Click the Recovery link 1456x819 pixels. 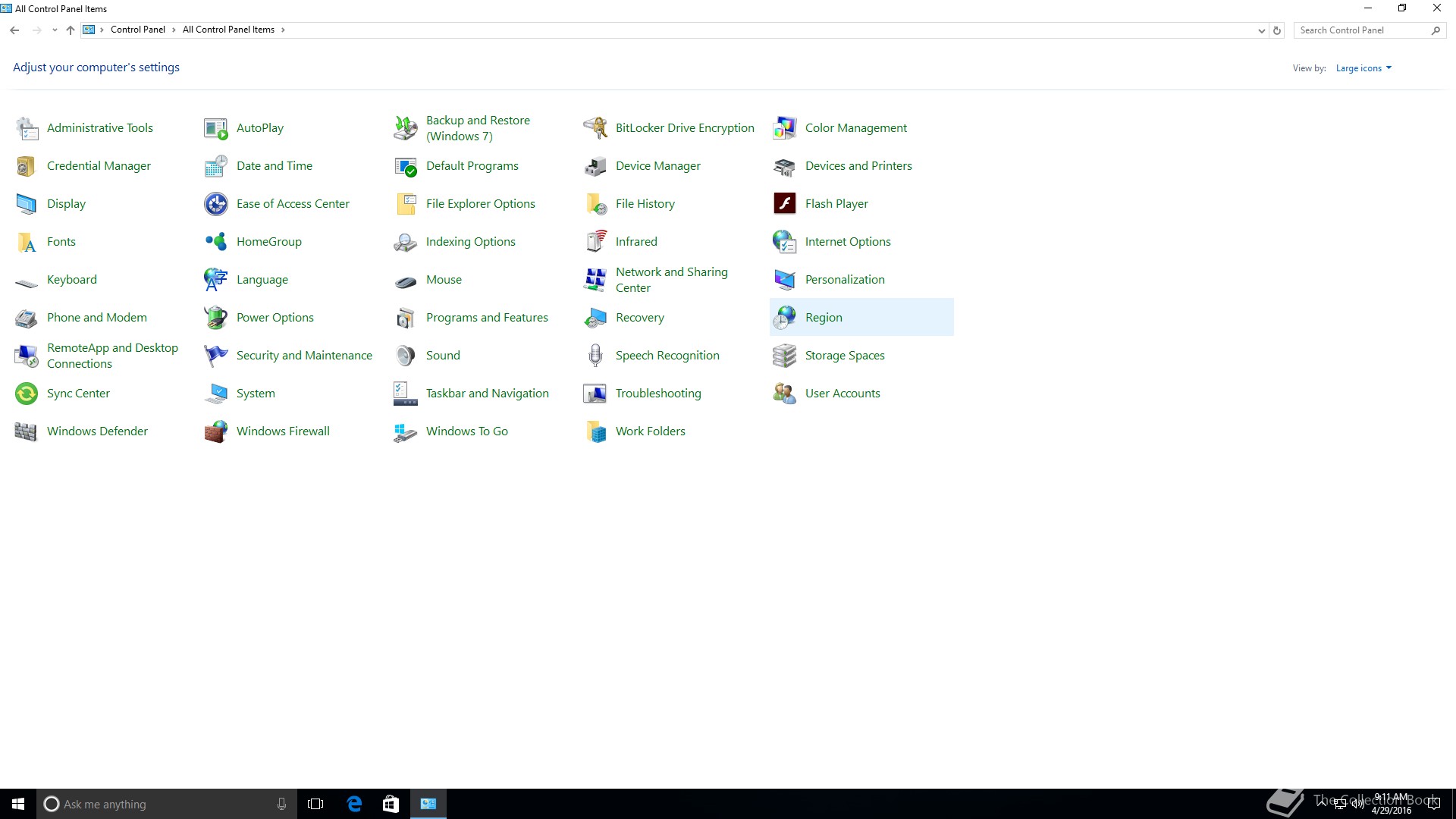tap(640, 318)
